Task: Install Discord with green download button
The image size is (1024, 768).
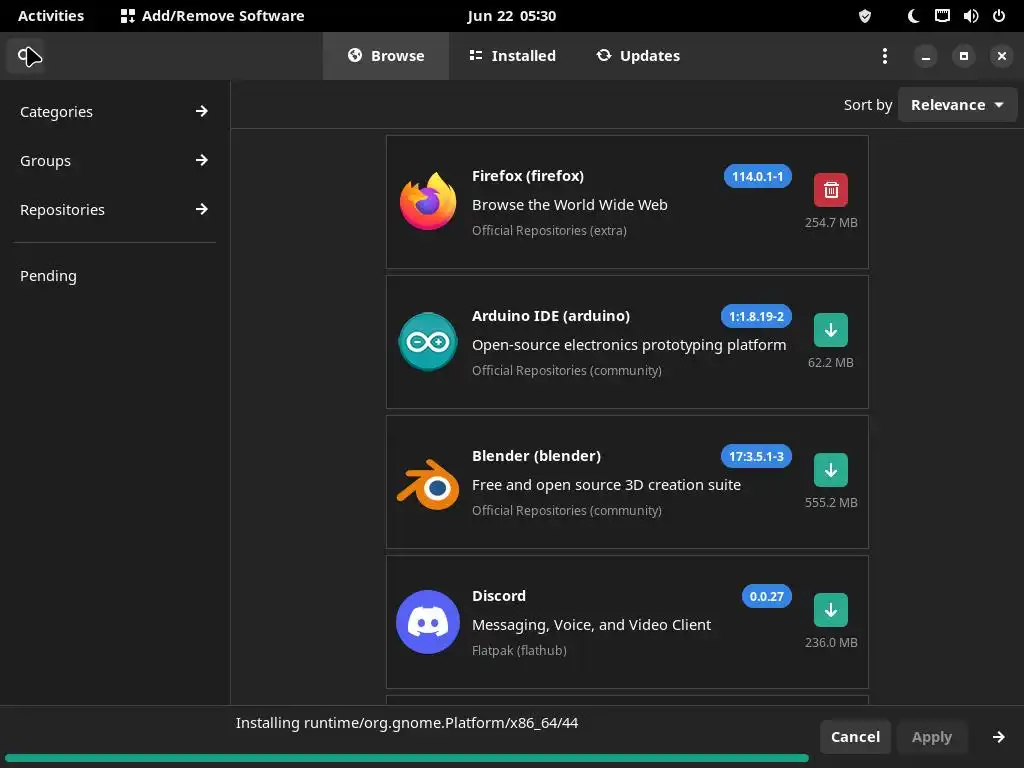Action: click(x=831, y=610)
